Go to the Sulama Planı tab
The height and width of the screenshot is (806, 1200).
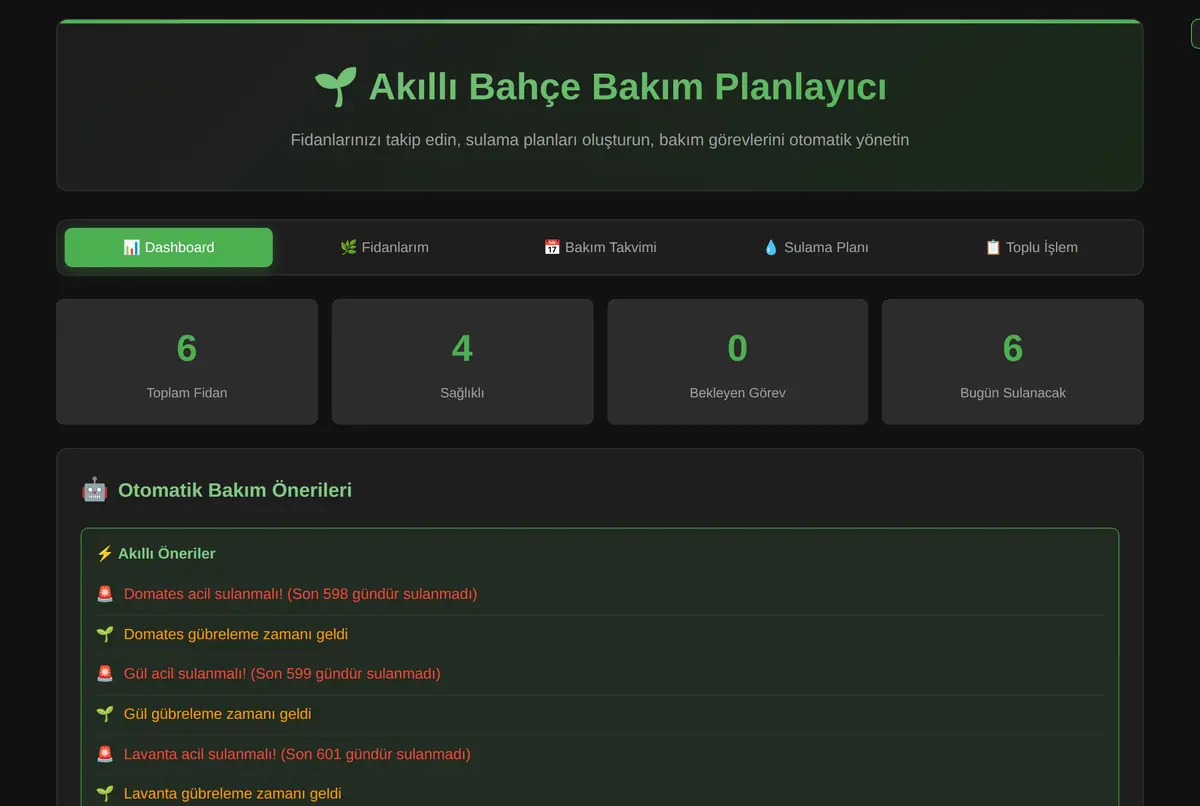[815, 247]
